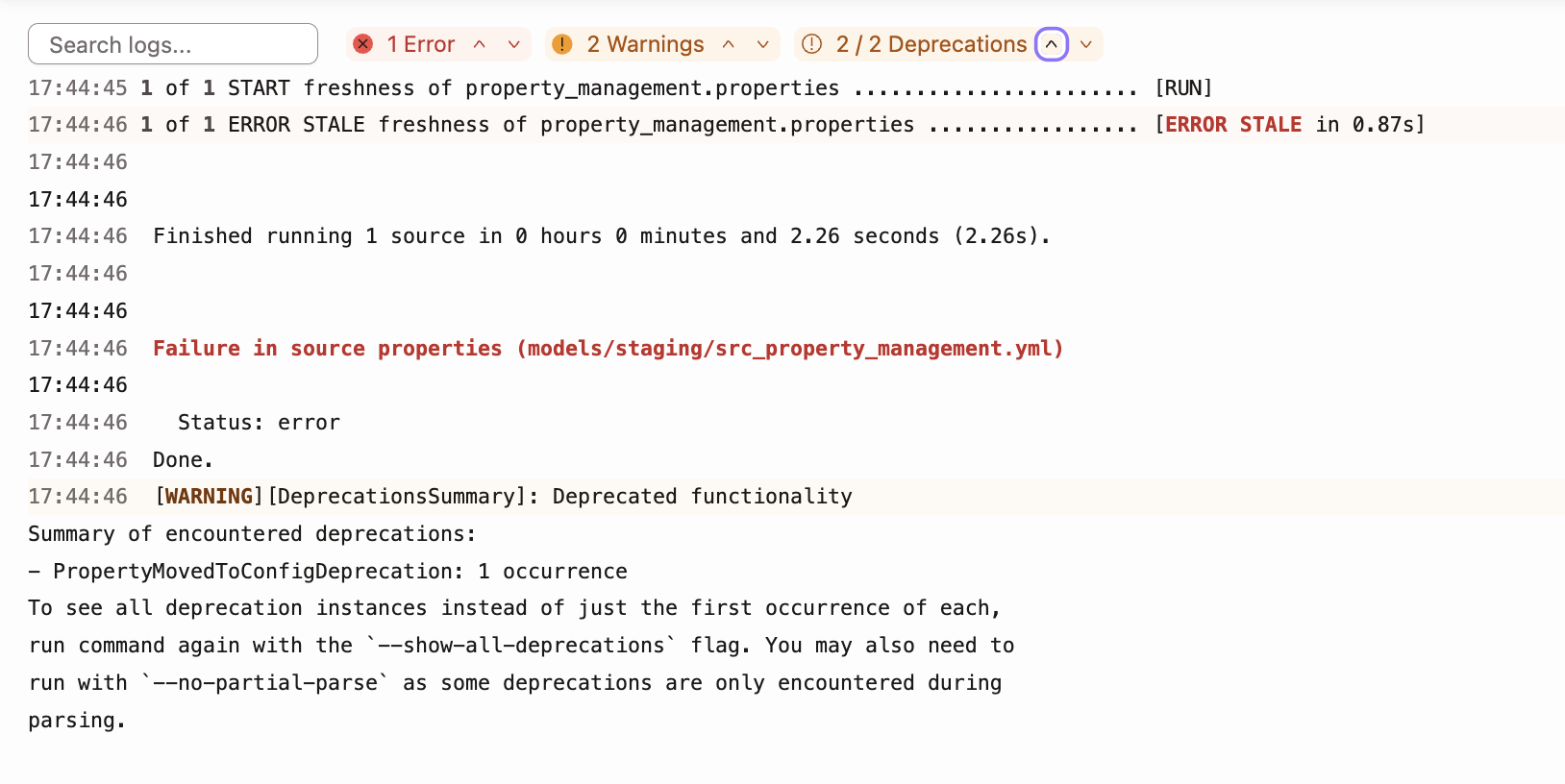Jump to next error using down arrow
Image resolution: width=1565 pixels, height=784 pixels.
(x=514, y=44)
